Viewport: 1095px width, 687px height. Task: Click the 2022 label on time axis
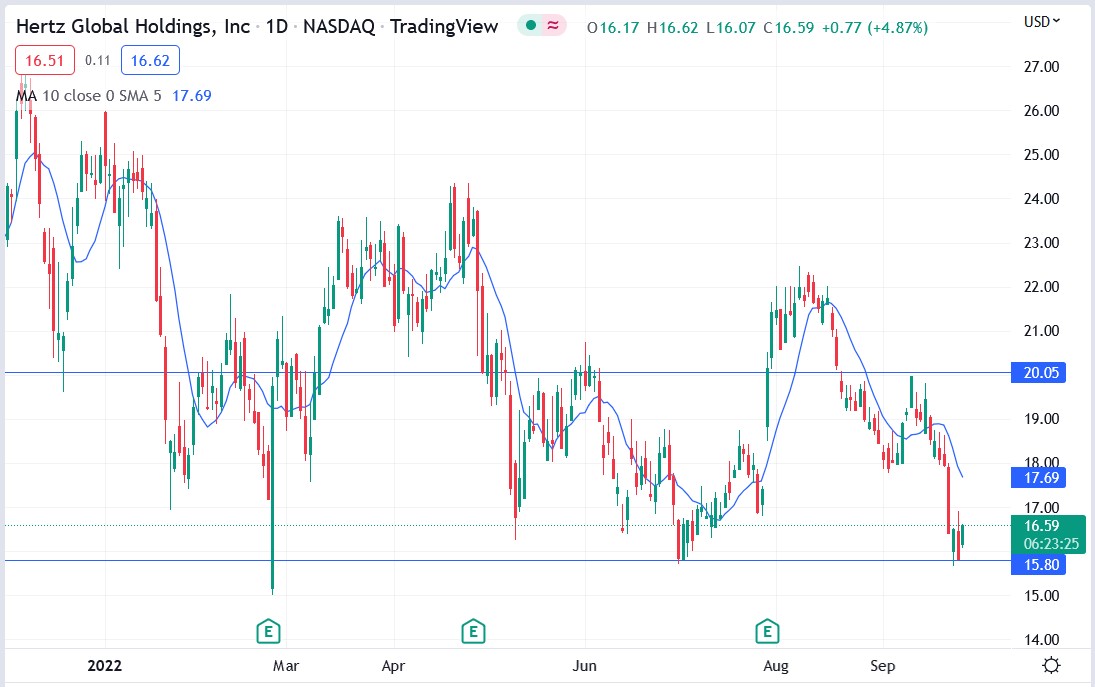[105, 665]
